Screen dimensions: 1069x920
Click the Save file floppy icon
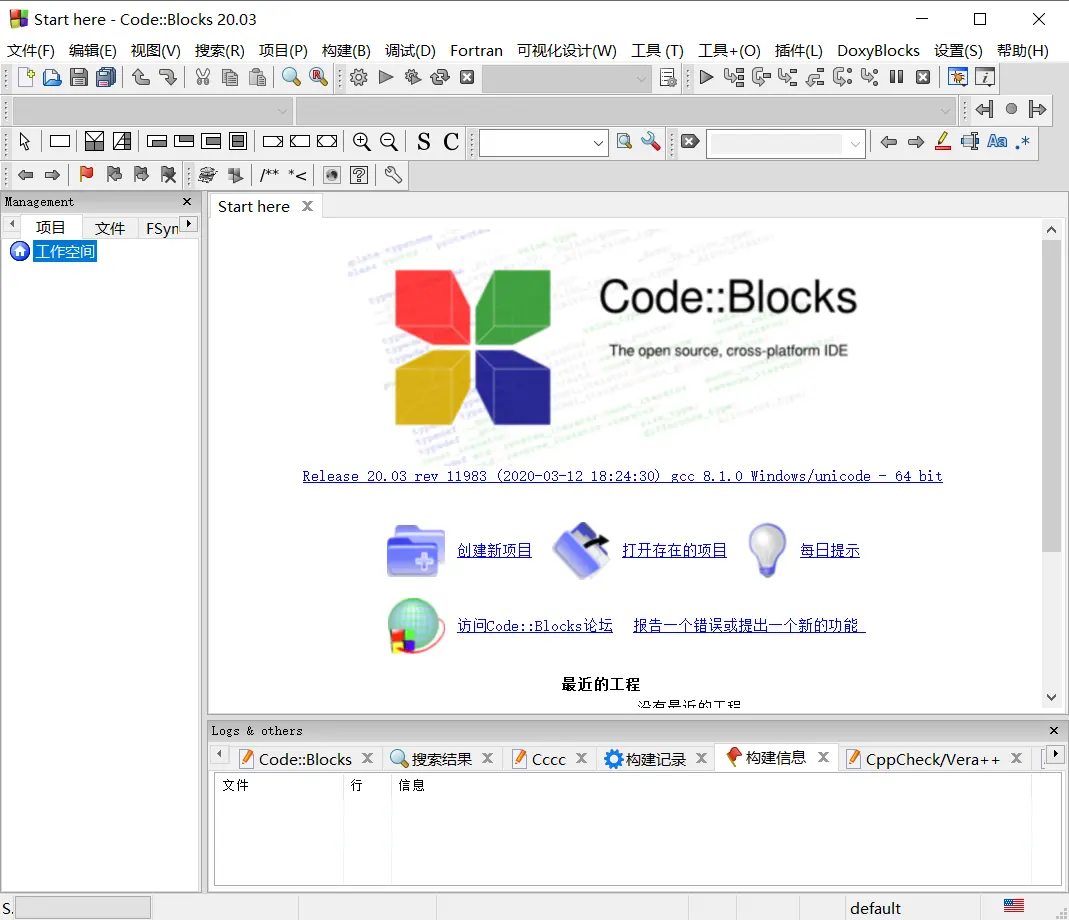[x=79, y=77]
